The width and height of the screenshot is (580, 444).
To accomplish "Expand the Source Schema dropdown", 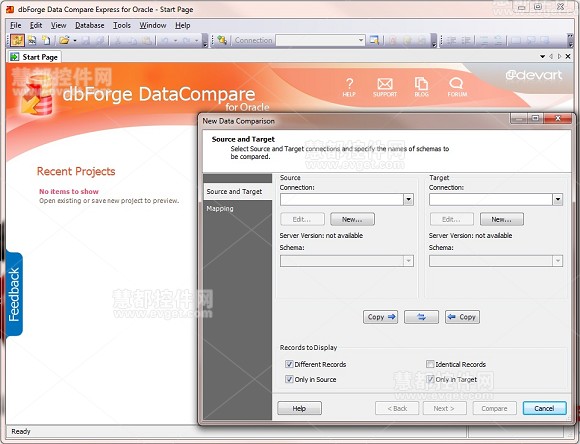I will [408, 261].
